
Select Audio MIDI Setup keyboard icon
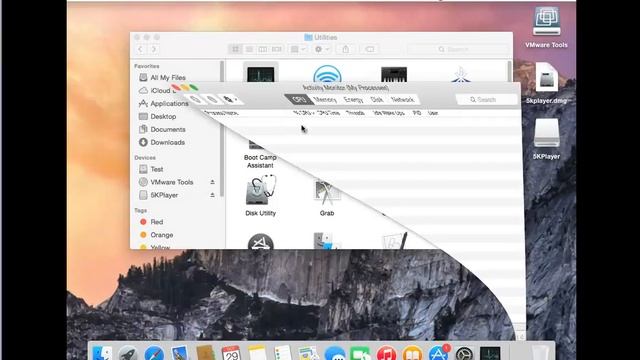pyautogui.click(x=394, y=74)
